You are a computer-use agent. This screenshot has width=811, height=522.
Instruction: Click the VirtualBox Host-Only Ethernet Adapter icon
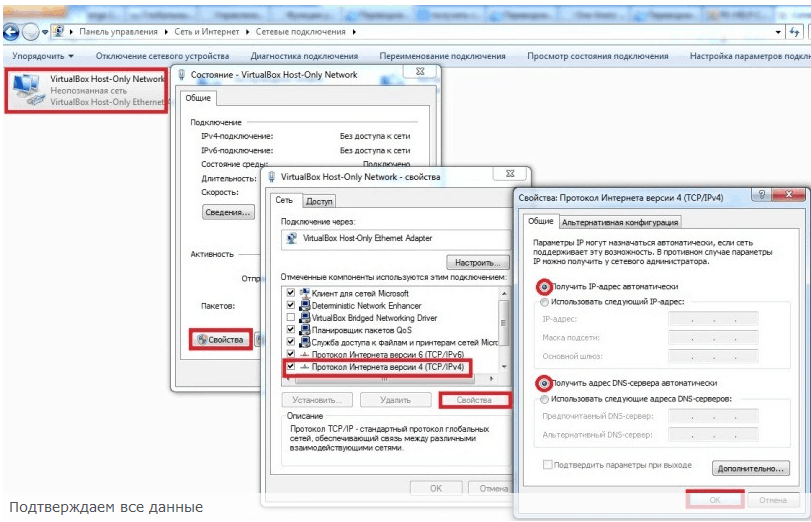click(292, 238)
